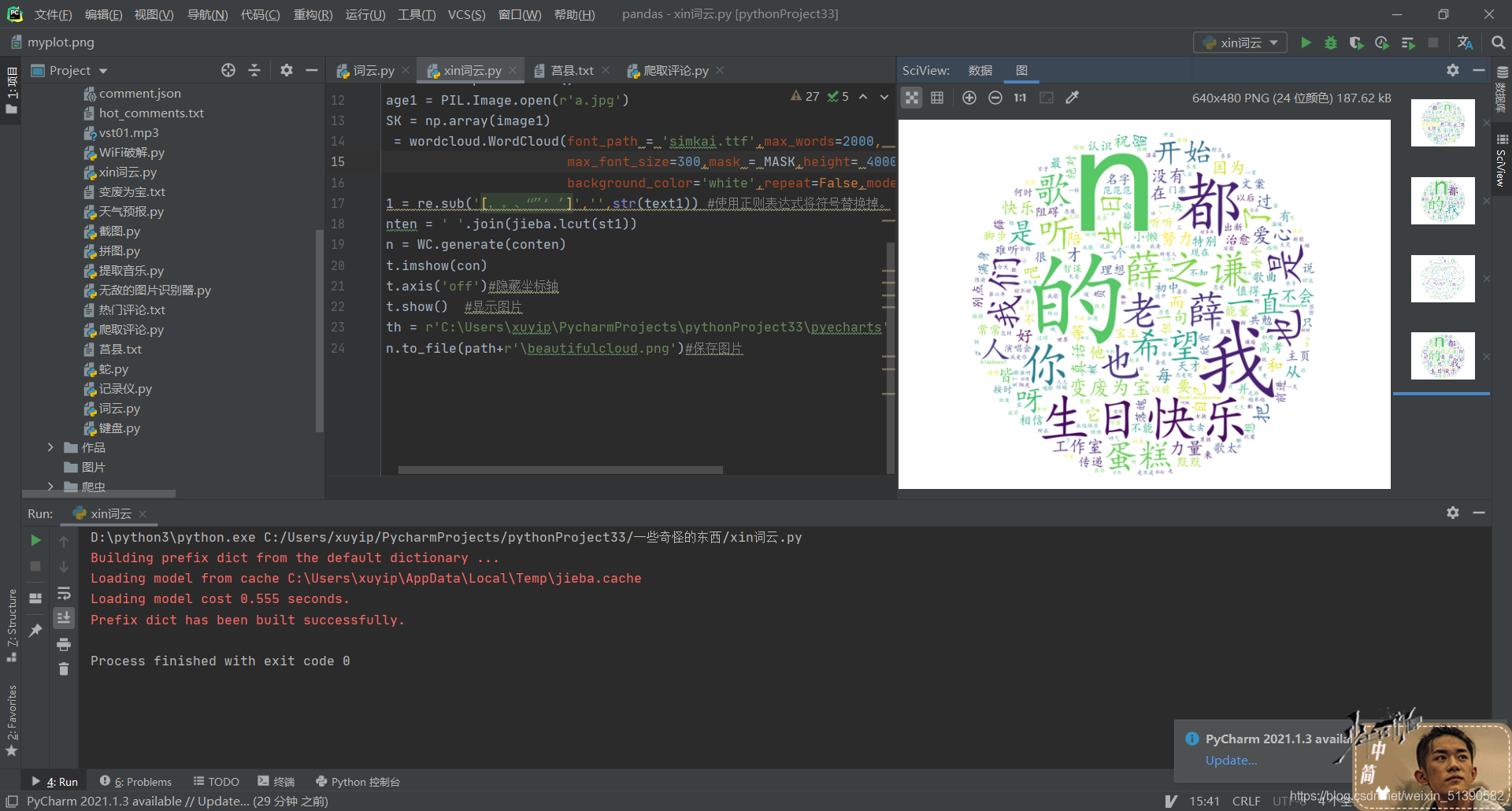
Task: Rerun xin词云 from the Run panel
Action: click(x=35, y=540)
